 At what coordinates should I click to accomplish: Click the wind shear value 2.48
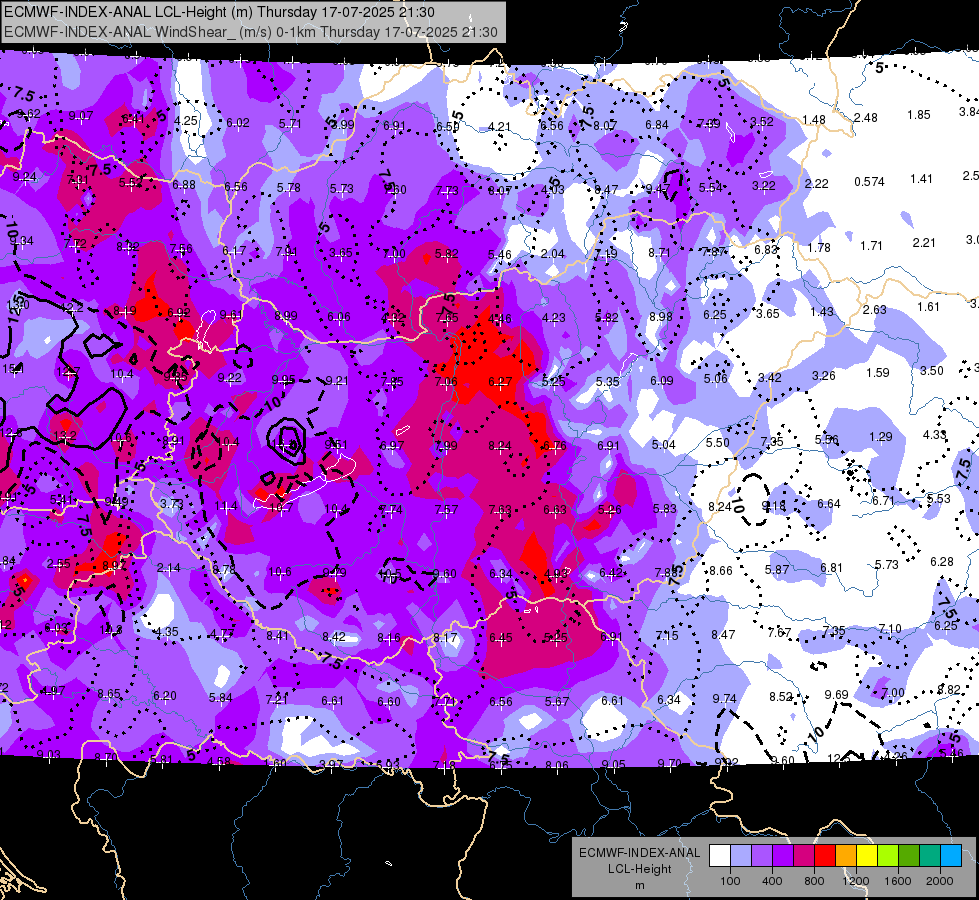coord(866,117)
